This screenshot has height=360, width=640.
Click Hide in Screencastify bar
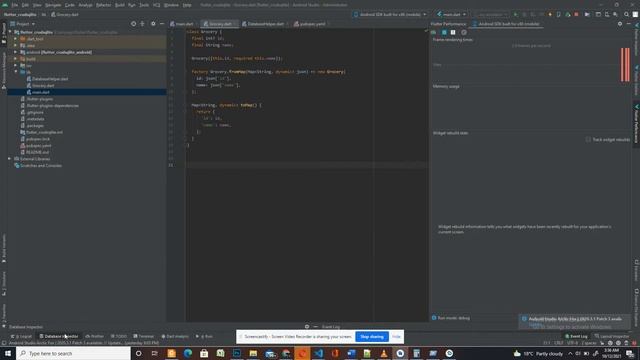[x=396, y=337]
